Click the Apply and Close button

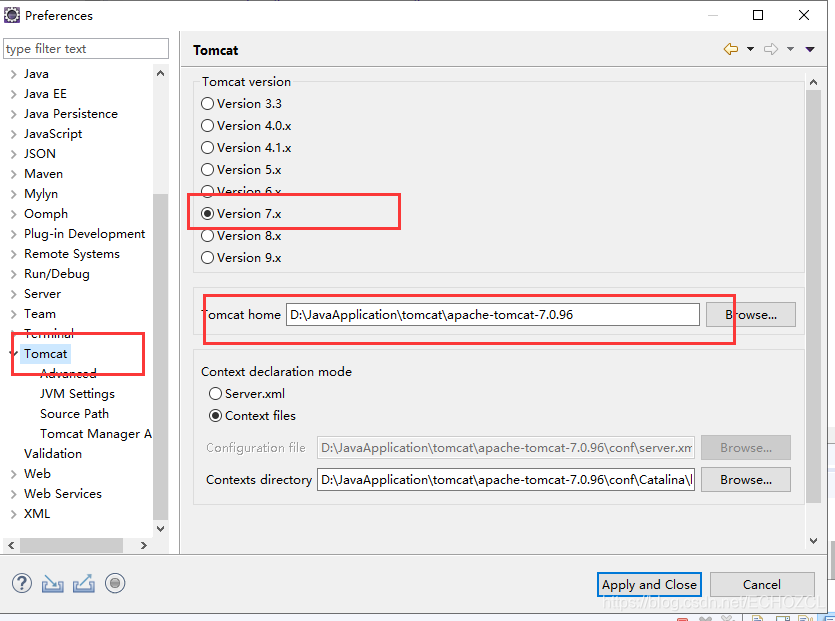[649, 585]
